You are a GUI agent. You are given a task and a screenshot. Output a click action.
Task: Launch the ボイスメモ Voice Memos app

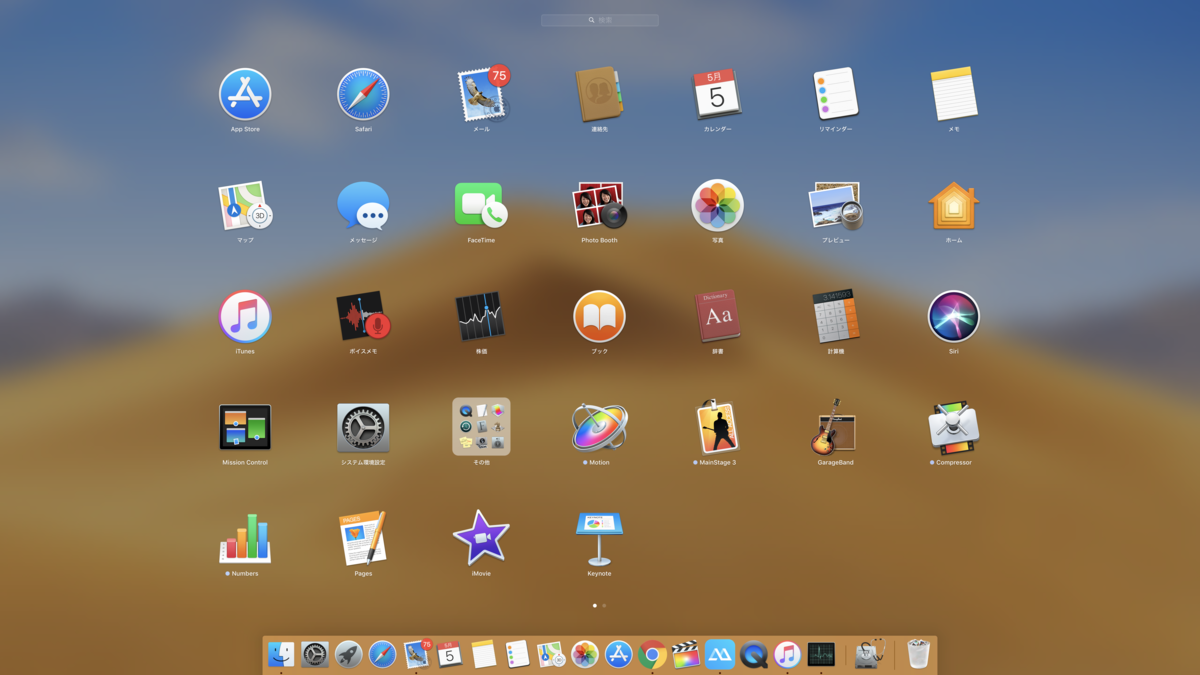pyautogui.click(x=363, y=316)
